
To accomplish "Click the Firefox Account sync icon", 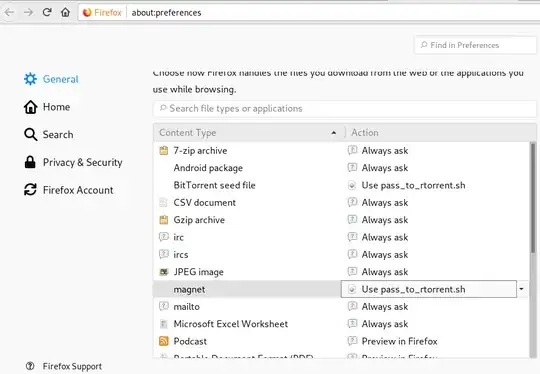I will tap(30, 190).
